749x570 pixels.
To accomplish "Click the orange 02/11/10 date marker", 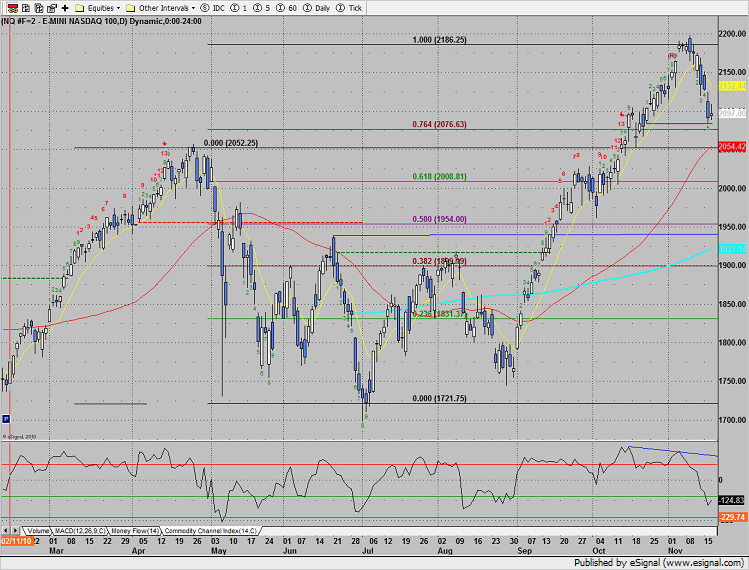I will [16, 541].
